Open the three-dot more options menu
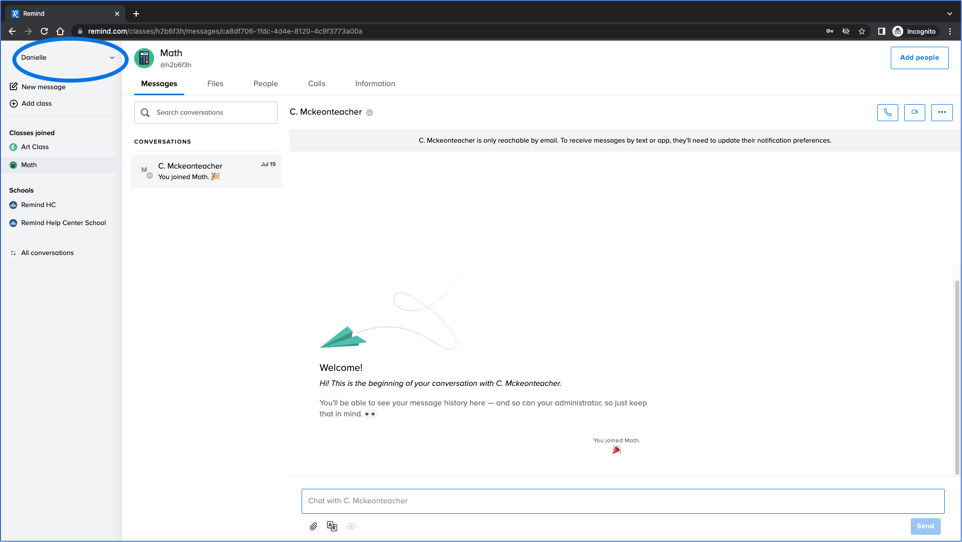This screenshot has height=542, width=962. (941, 113)
